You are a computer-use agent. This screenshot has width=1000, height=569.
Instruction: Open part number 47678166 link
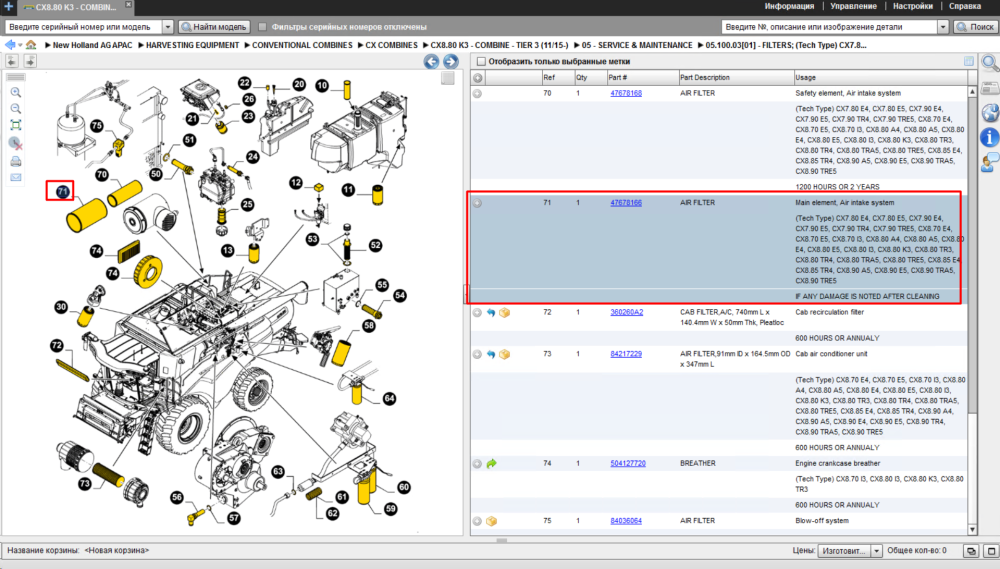pyautogui.click(x=626, y=203)
